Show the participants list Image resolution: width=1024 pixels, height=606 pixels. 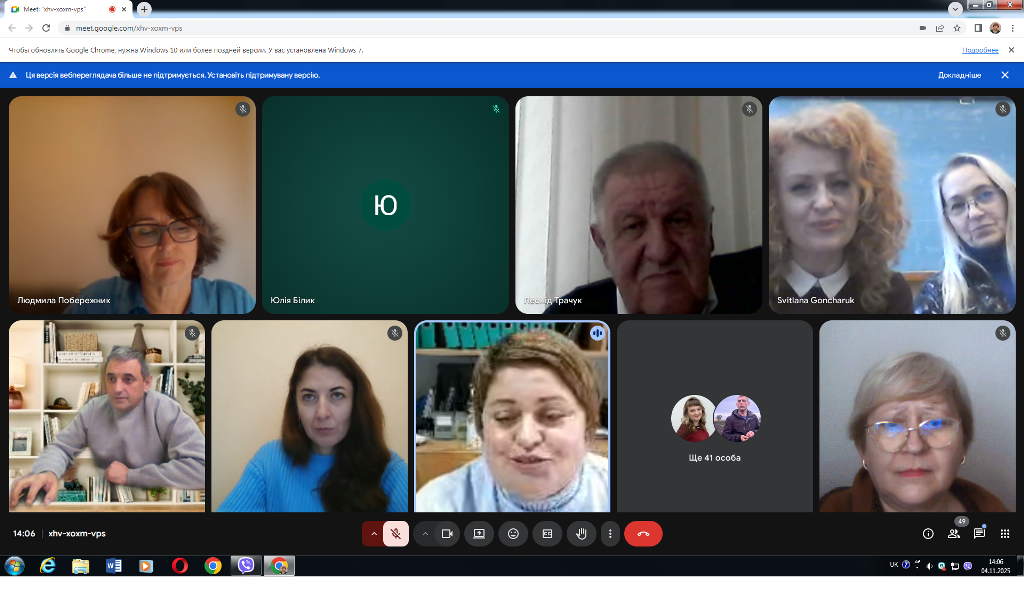click(954, 534)
